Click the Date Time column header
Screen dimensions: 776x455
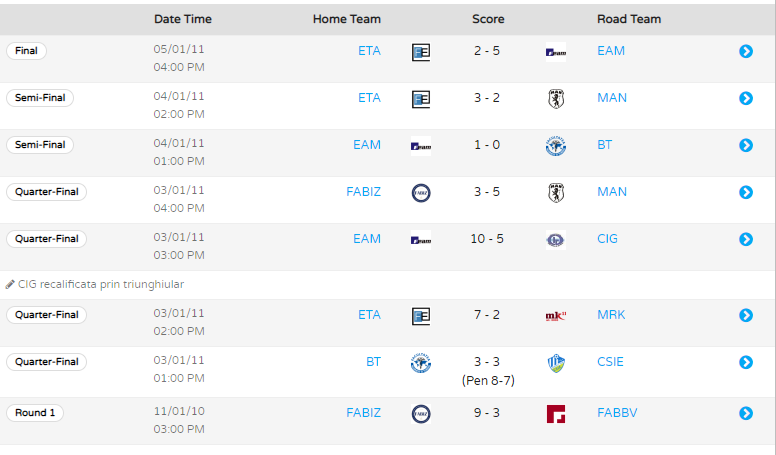point(183,19)
